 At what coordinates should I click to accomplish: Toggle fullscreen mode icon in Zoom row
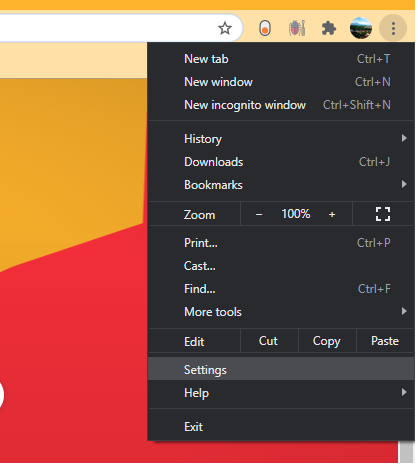pyautogui.click(x=384, y=215)
